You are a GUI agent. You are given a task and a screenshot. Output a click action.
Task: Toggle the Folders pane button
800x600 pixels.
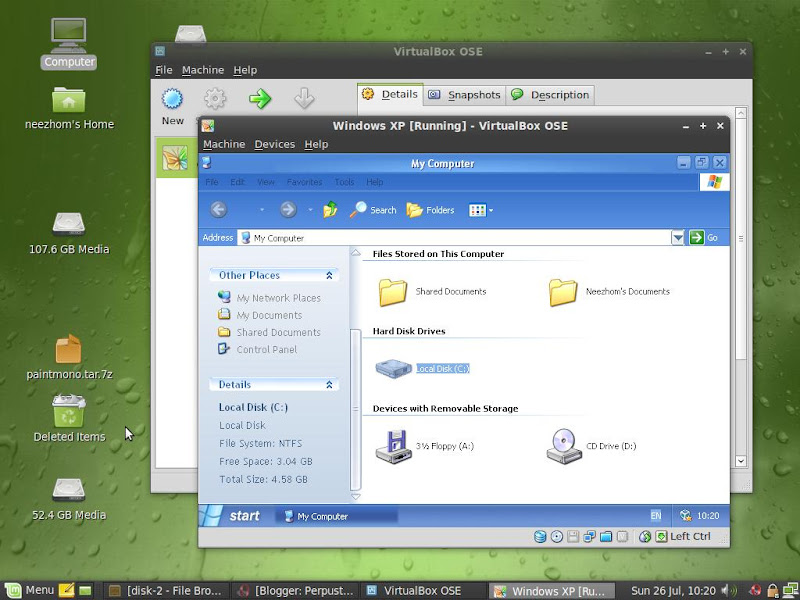coord(430,210)
